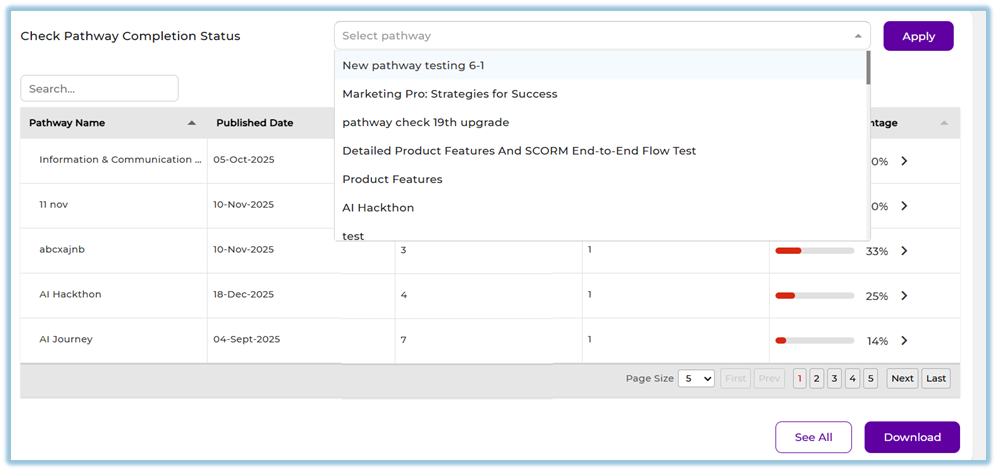Sort by percentage column arrow

[x=944, y=123]
